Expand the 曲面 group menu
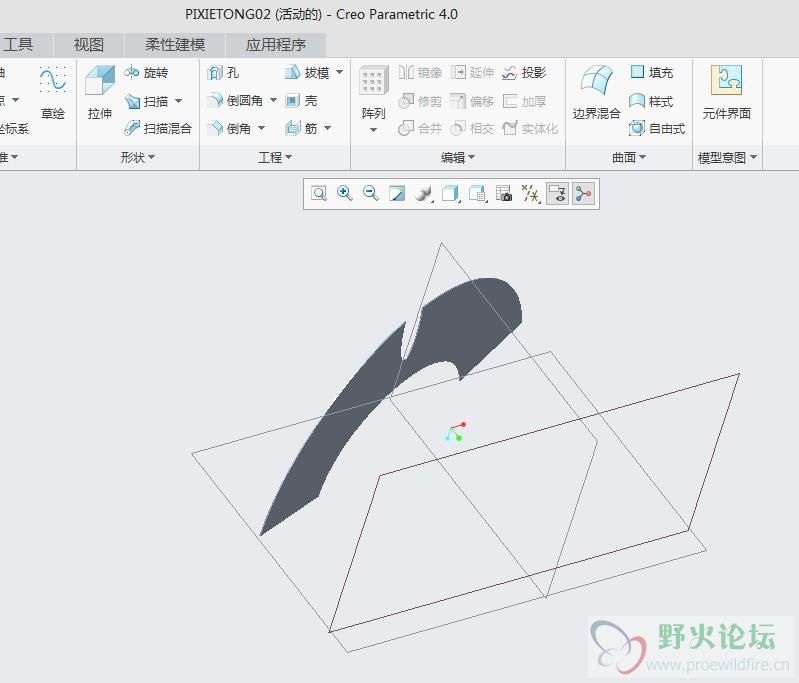This screenshot has height=683, width=799. 629,157
